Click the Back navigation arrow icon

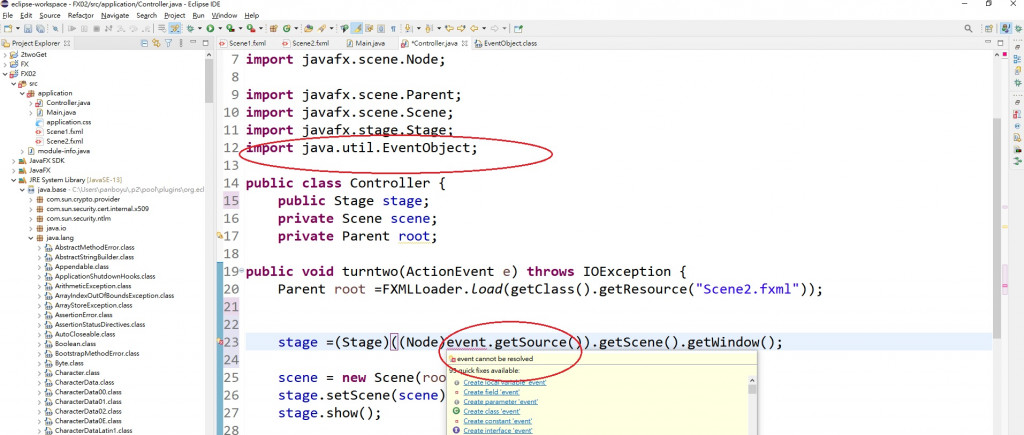click(473, 29)
